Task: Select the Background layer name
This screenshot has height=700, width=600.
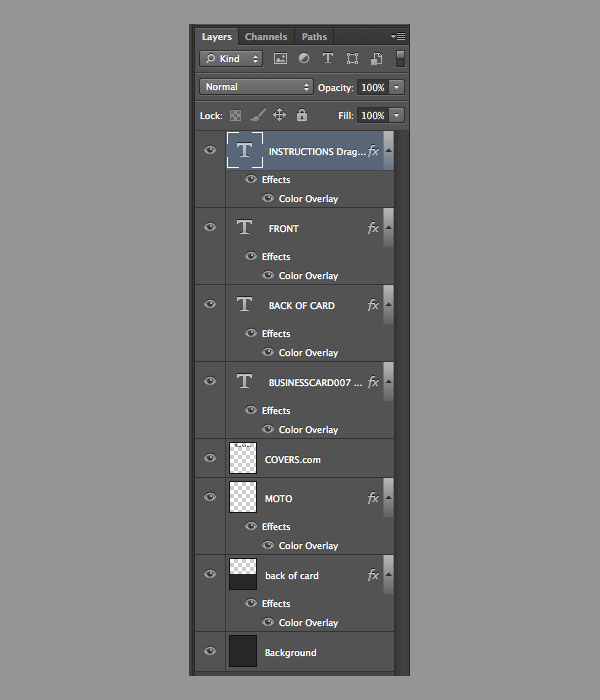Action: [x=291, y=653]
